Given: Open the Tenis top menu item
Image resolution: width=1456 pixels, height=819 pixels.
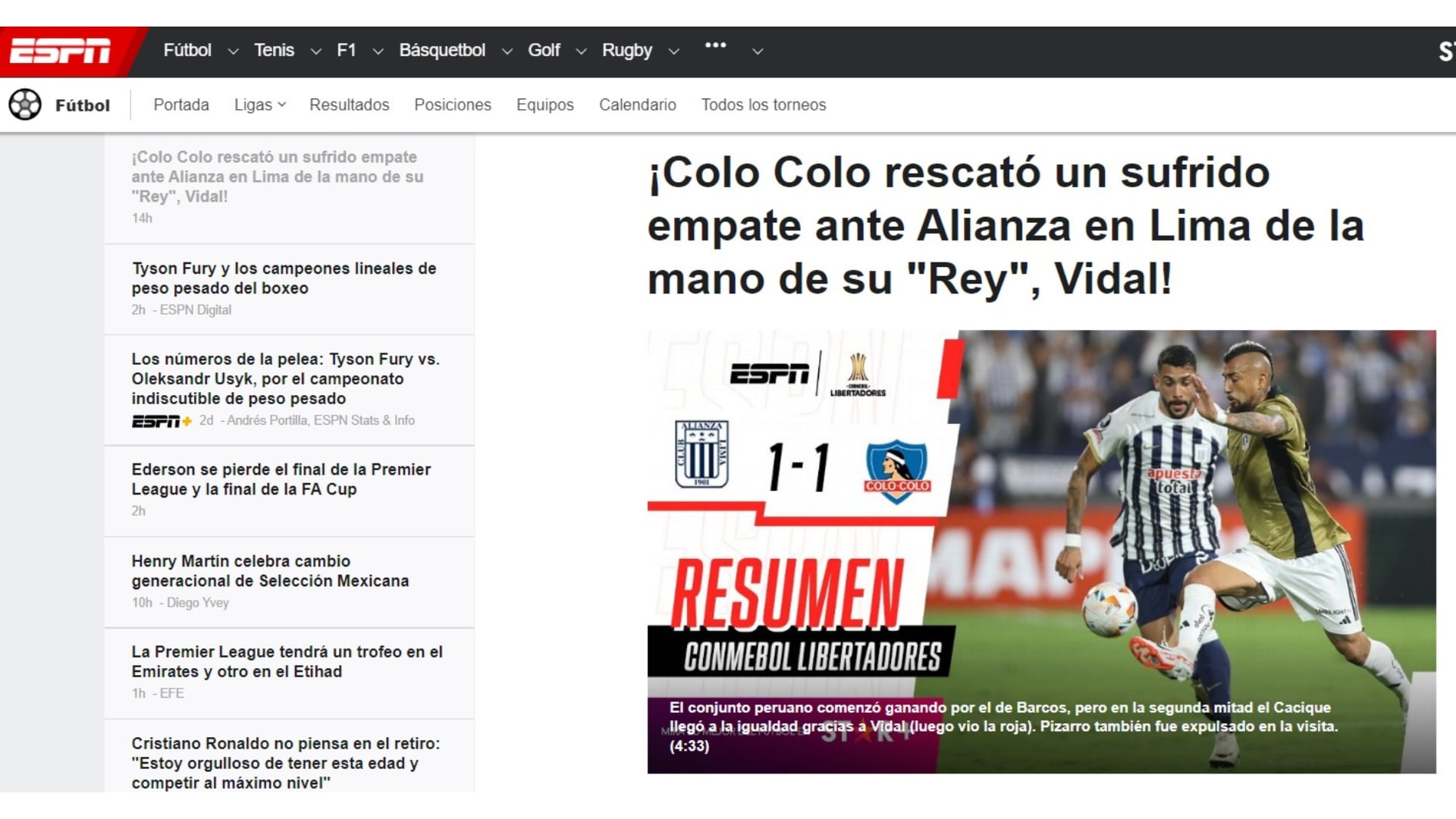Looking at the screenshot, I should point(274,50).
